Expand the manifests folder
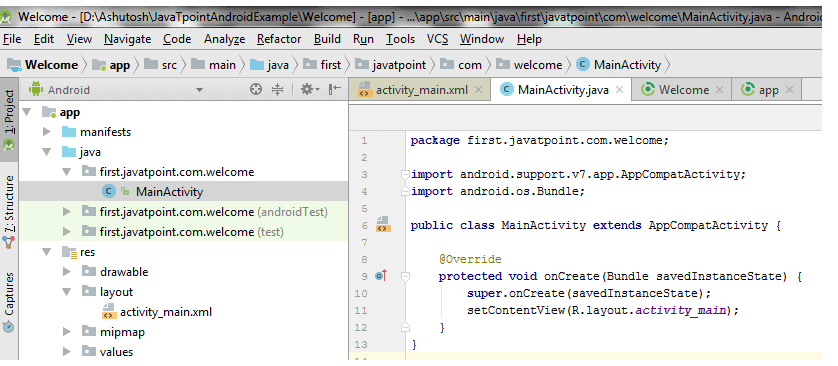The image size is (838, 366). point(47,132)
